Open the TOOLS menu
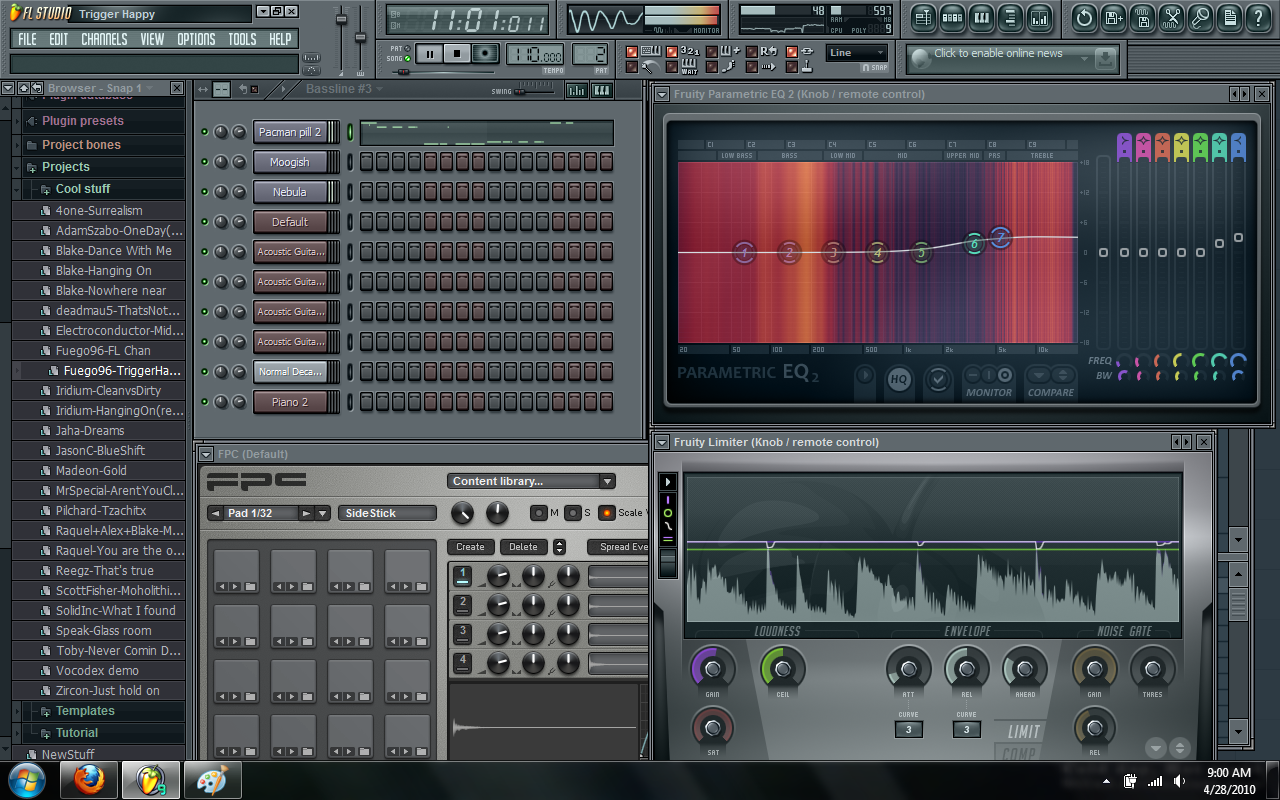The height and width of the screenshot is (800, 1280). pos(242,39)
